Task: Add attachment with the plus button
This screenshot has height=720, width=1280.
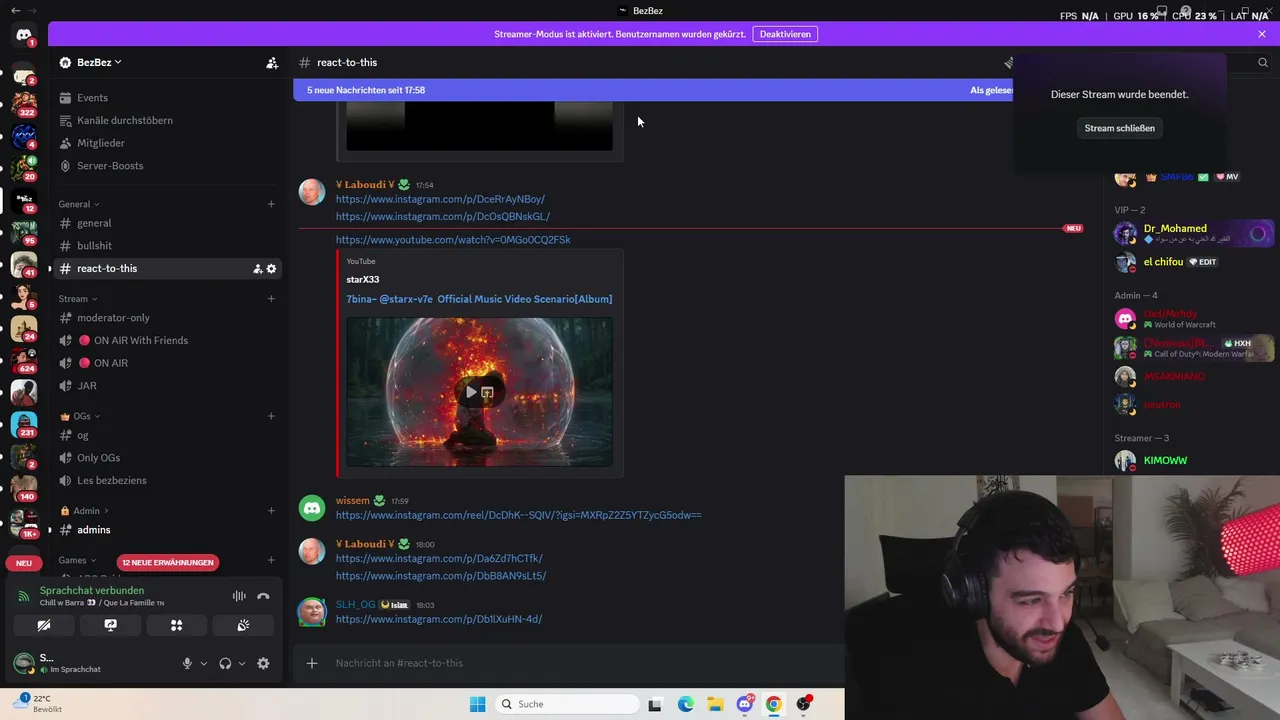Action: pyautogui.click(x=312, y=663)
